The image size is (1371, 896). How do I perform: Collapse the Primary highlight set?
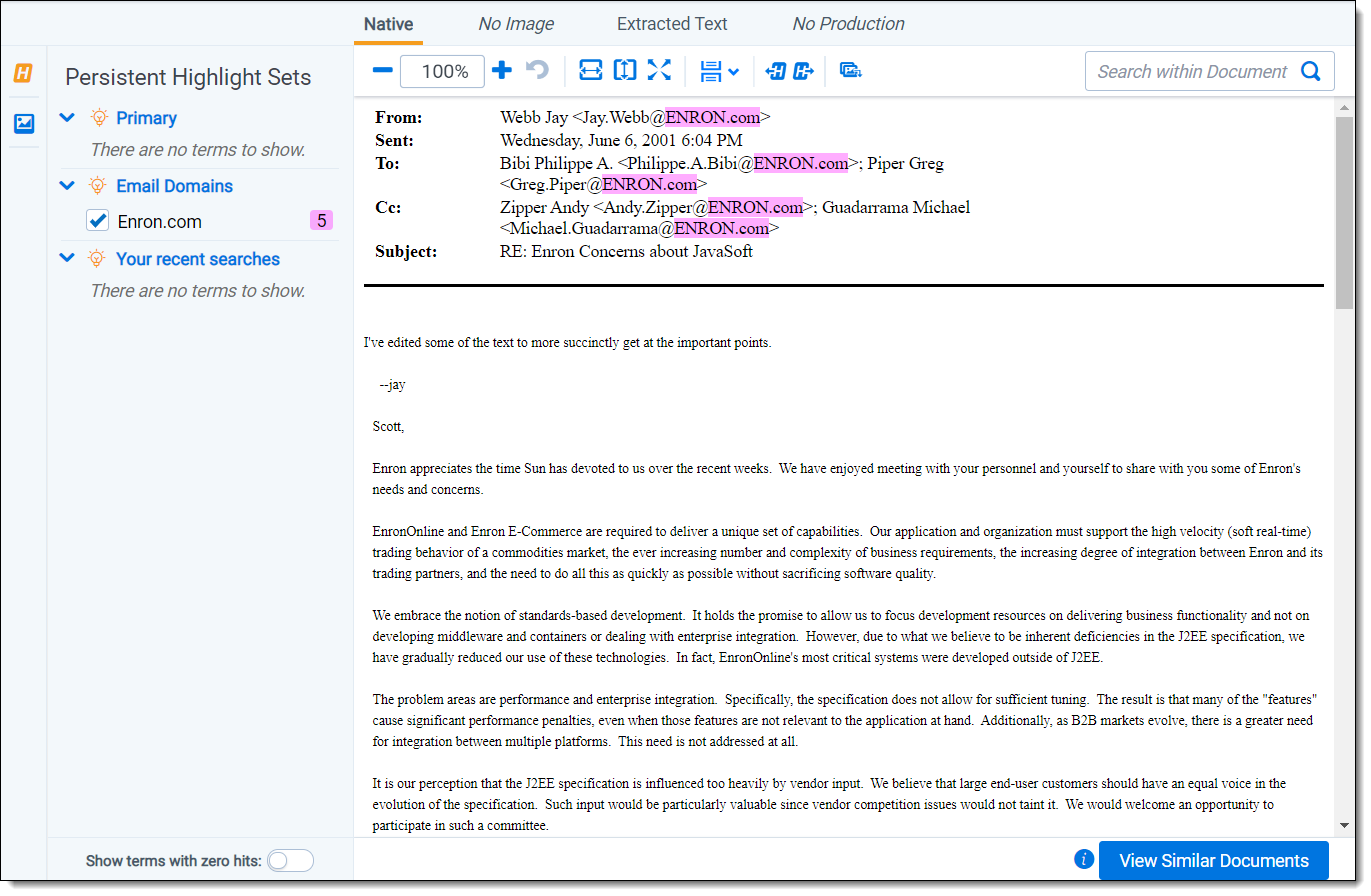pos(67,118)
